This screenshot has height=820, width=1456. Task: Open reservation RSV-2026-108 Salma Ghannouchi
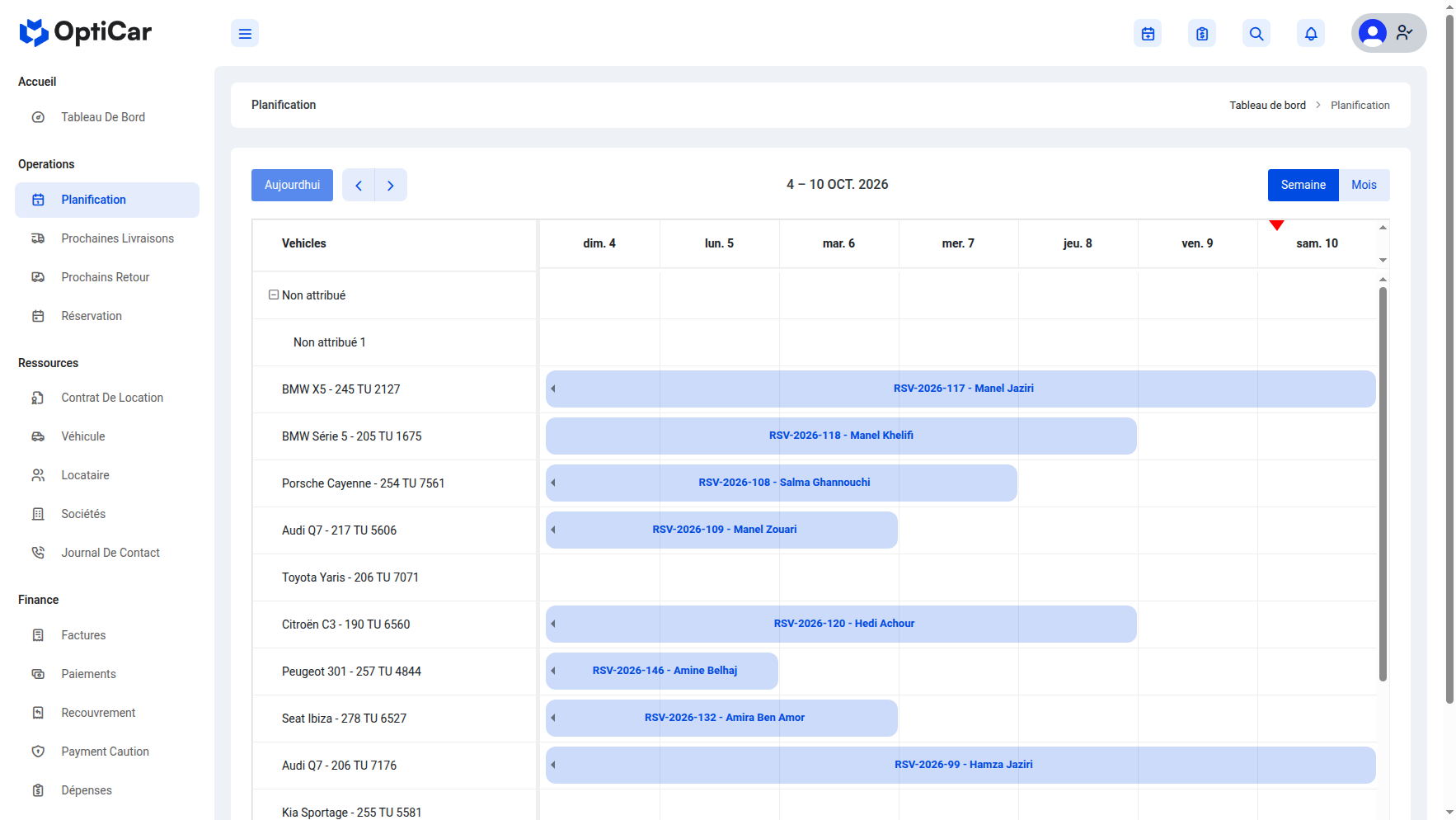pos(782,483)
